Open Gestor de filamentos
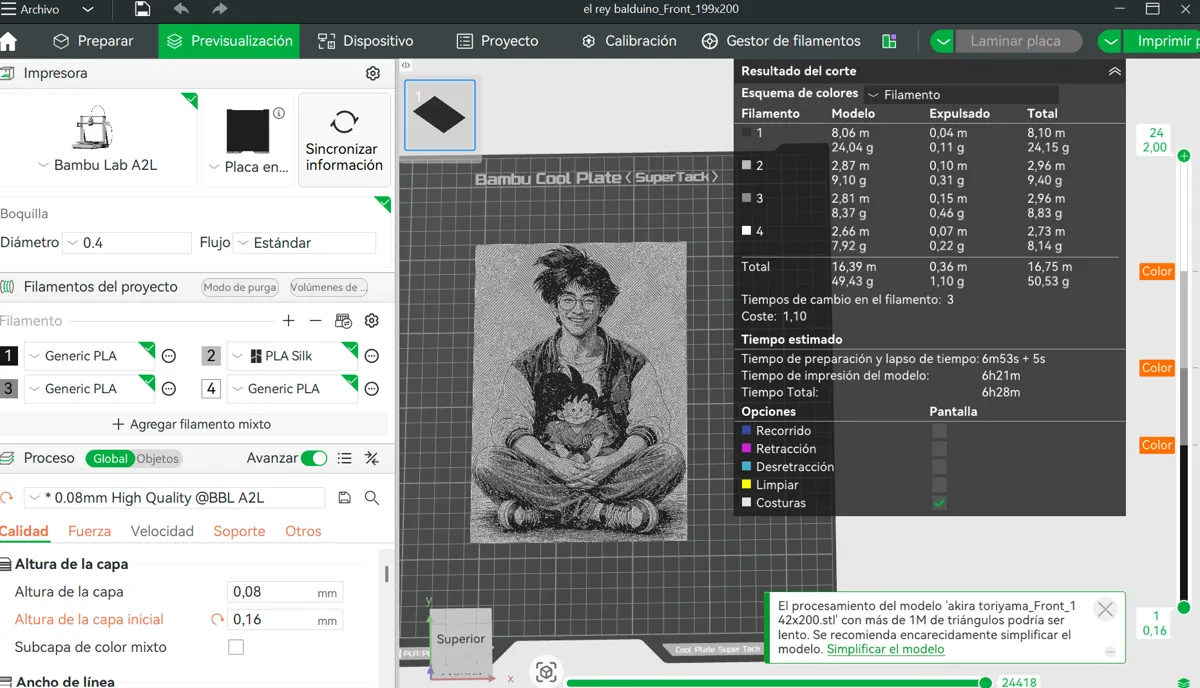 click(x=781, y=41)
